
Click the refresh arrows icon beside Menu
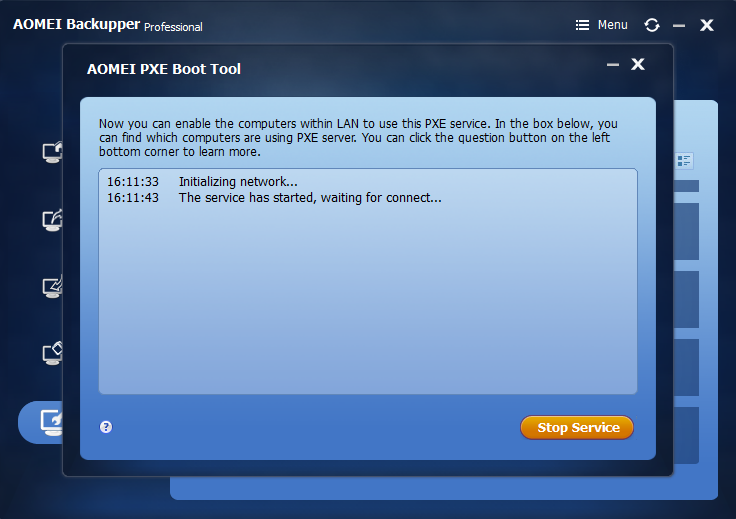652,25
